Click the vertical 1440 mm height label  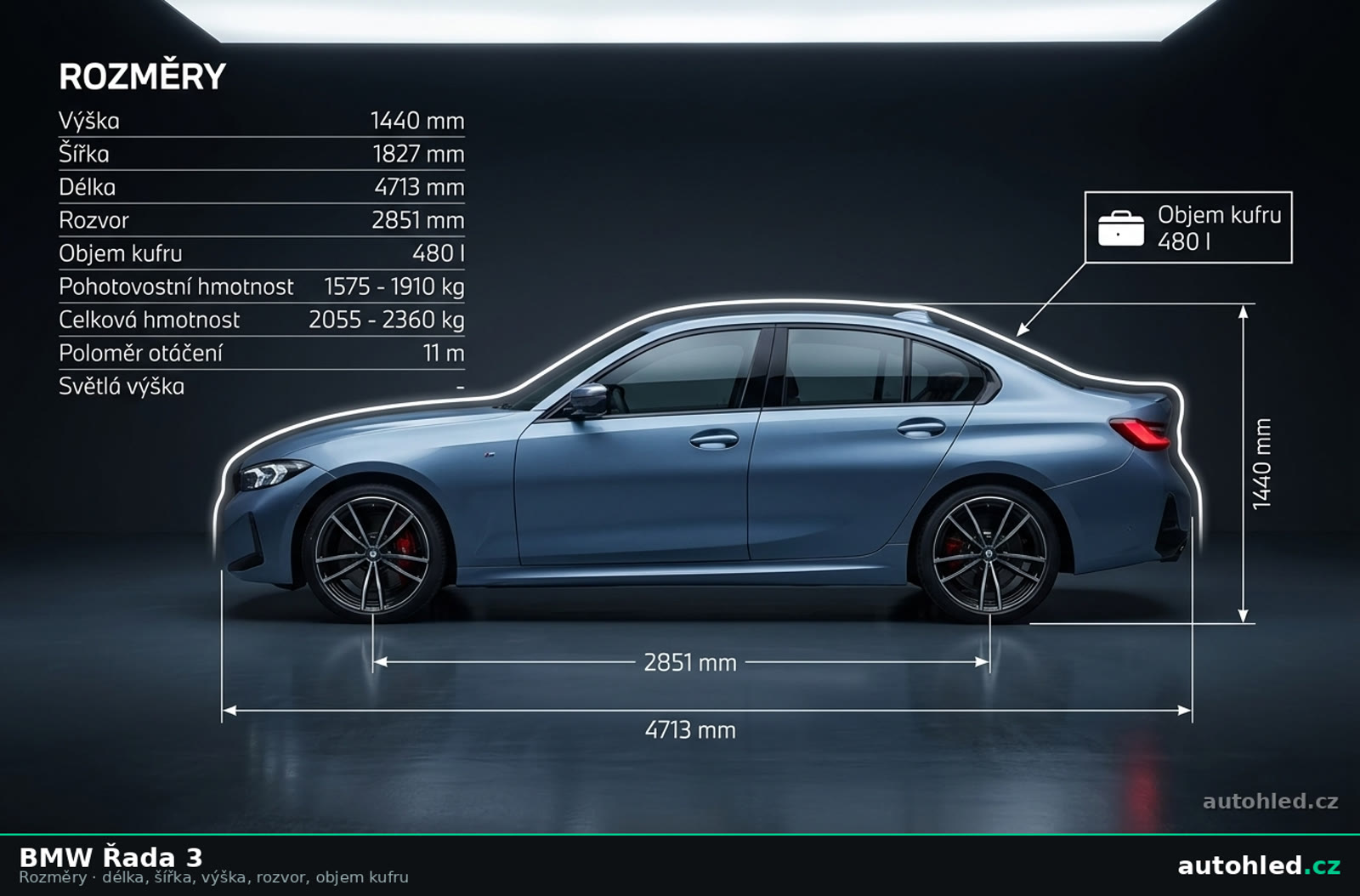coord(1262,464)
